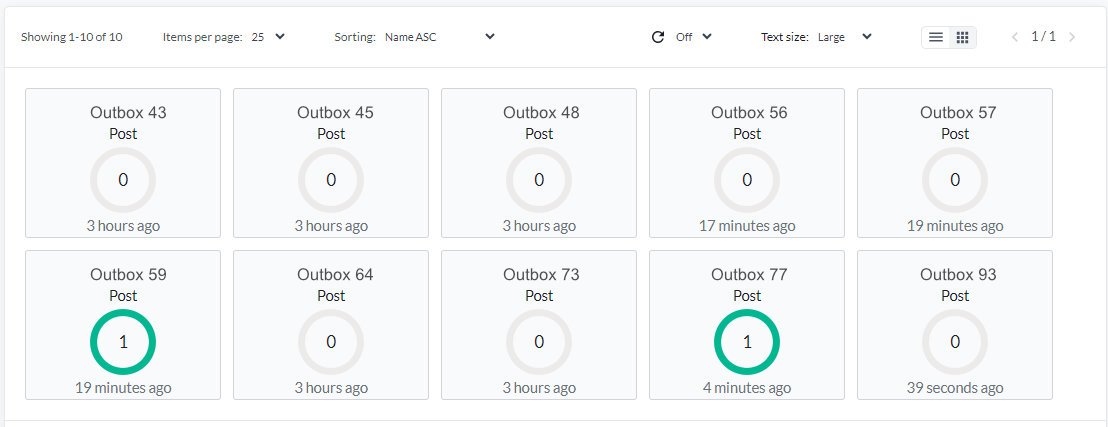The width and height of the screenshot is (1108, 427).
Task: Click the "Showing 1-10 of 10" text
Action: point(71,37)
